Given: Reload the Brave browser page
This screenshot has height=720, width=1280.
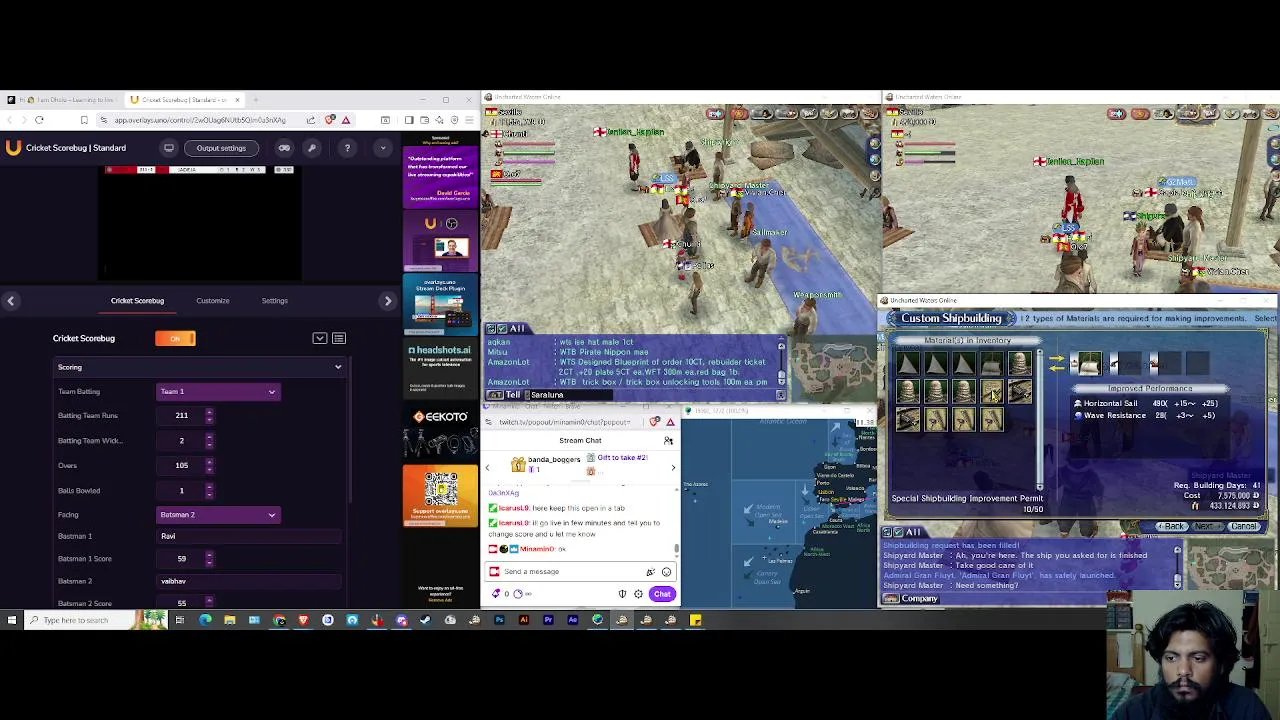Looking at the screenshot, I should [x=39, y=120].
